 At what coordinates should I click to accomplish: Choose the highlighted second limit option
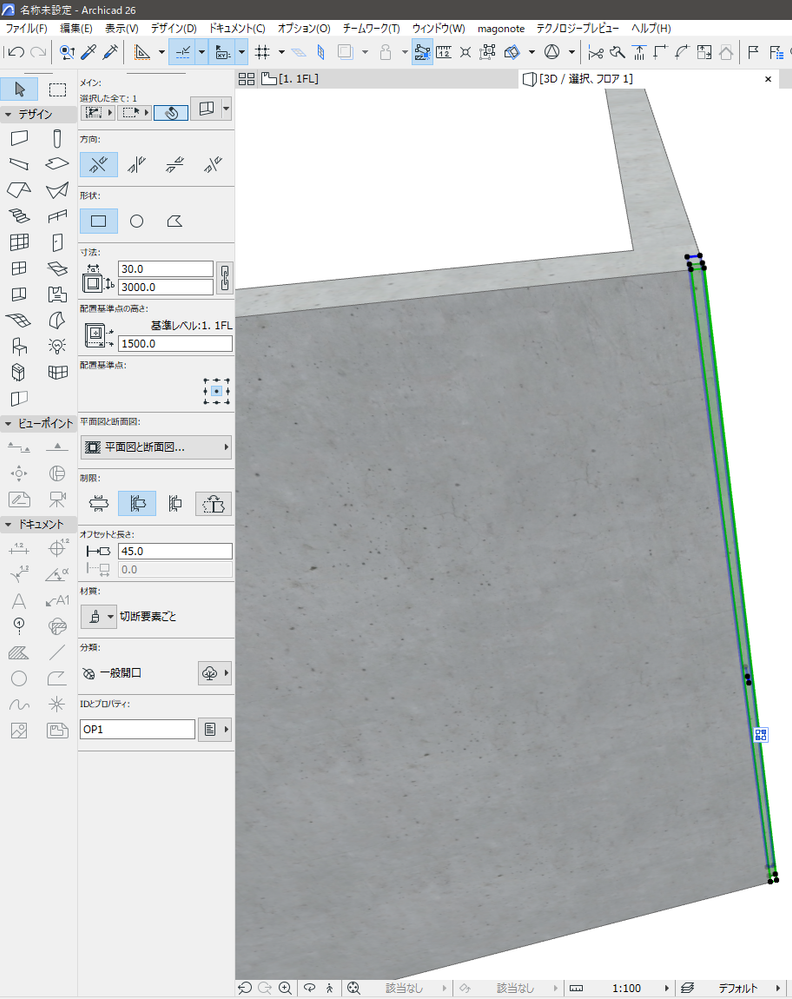(137, 504)
